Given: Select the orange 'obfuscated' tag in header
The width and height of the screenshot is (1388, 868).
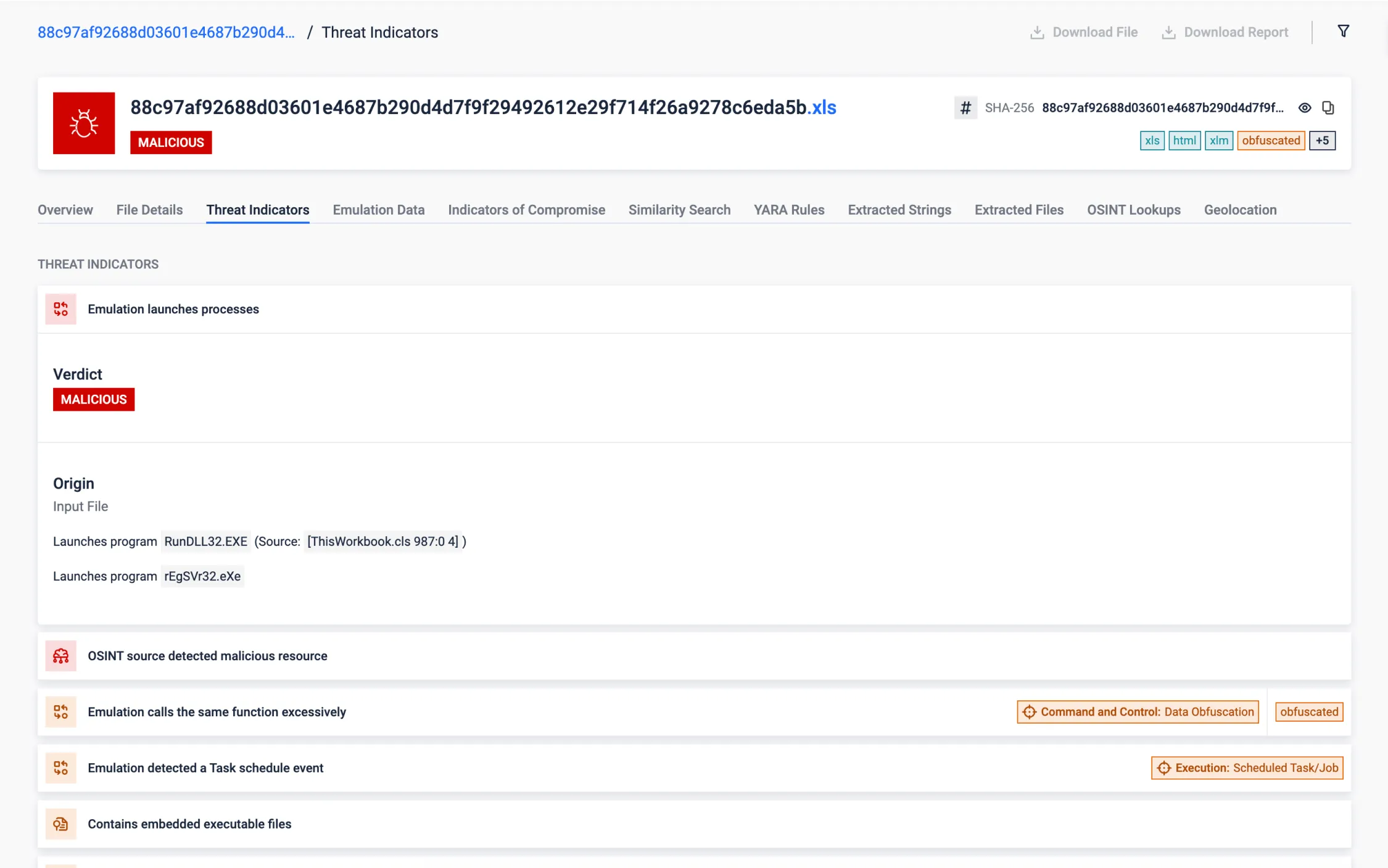Looking at the screenshot, I should point(1271,141).
